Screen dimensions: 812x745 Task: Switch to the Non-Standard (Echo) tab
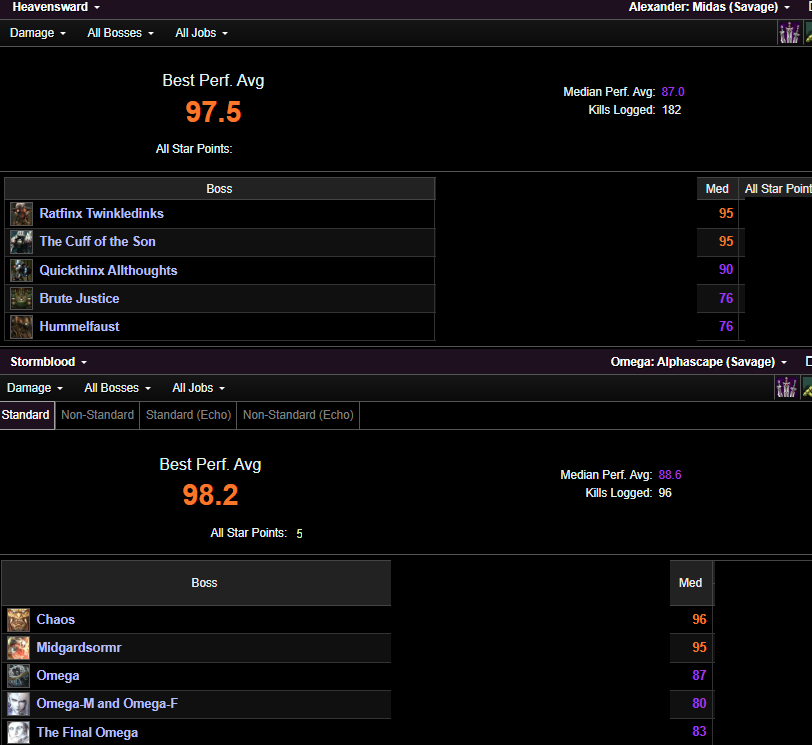[298, 415]
